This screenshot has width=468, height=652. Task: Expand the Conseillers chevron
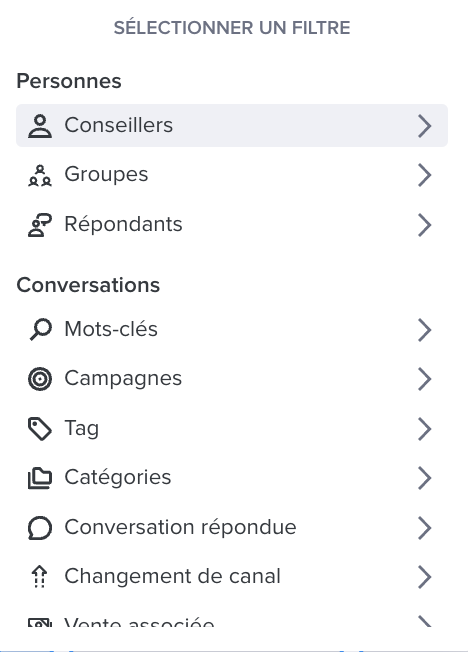pos(424,126)
